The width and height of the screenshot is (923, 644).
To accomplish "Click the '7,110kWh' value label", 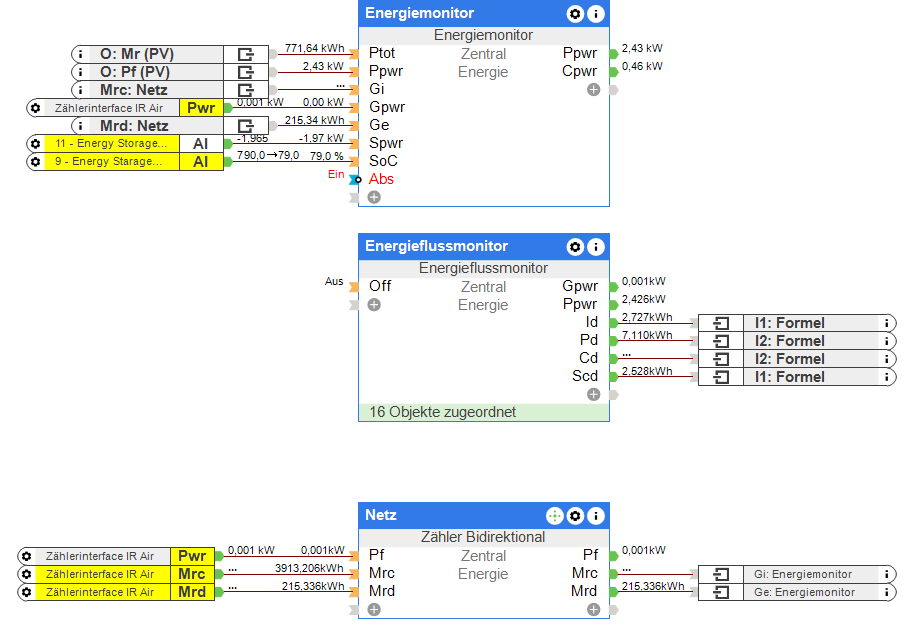I will tap(648, 336).
